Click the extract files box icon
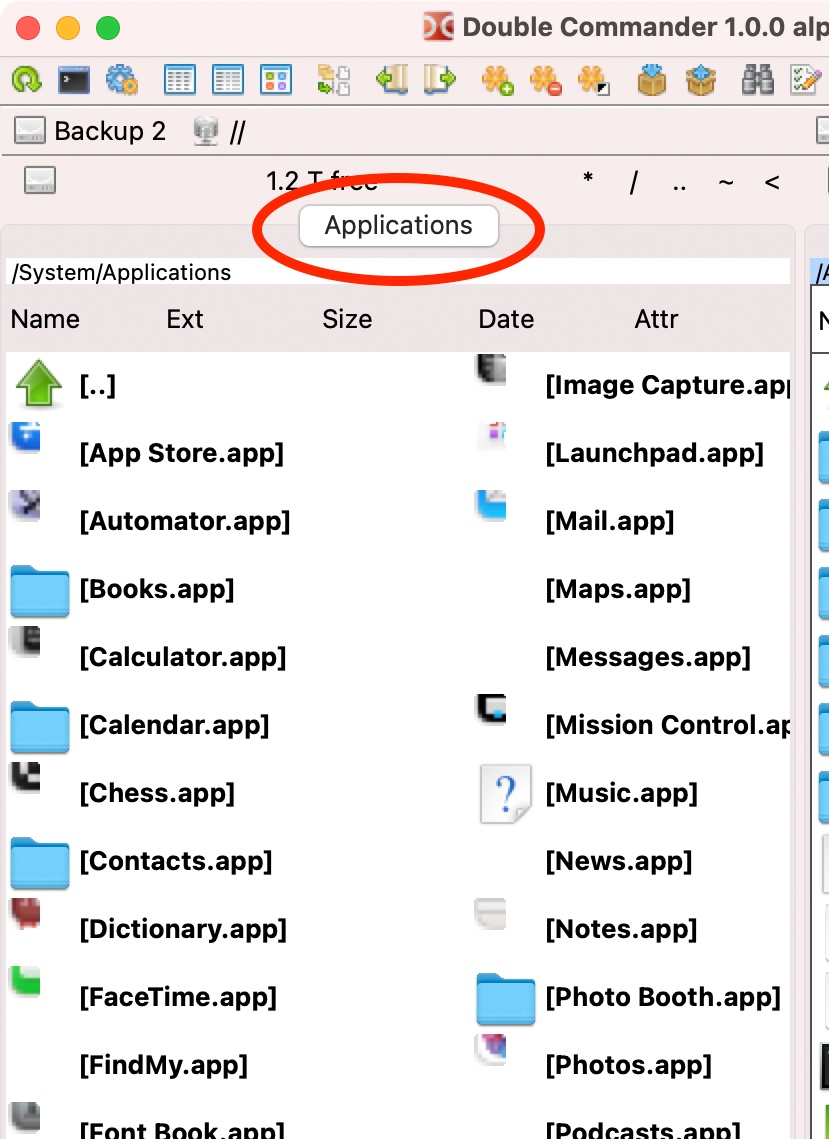The height and width of the screenshot is (1139, 829). 702,80
